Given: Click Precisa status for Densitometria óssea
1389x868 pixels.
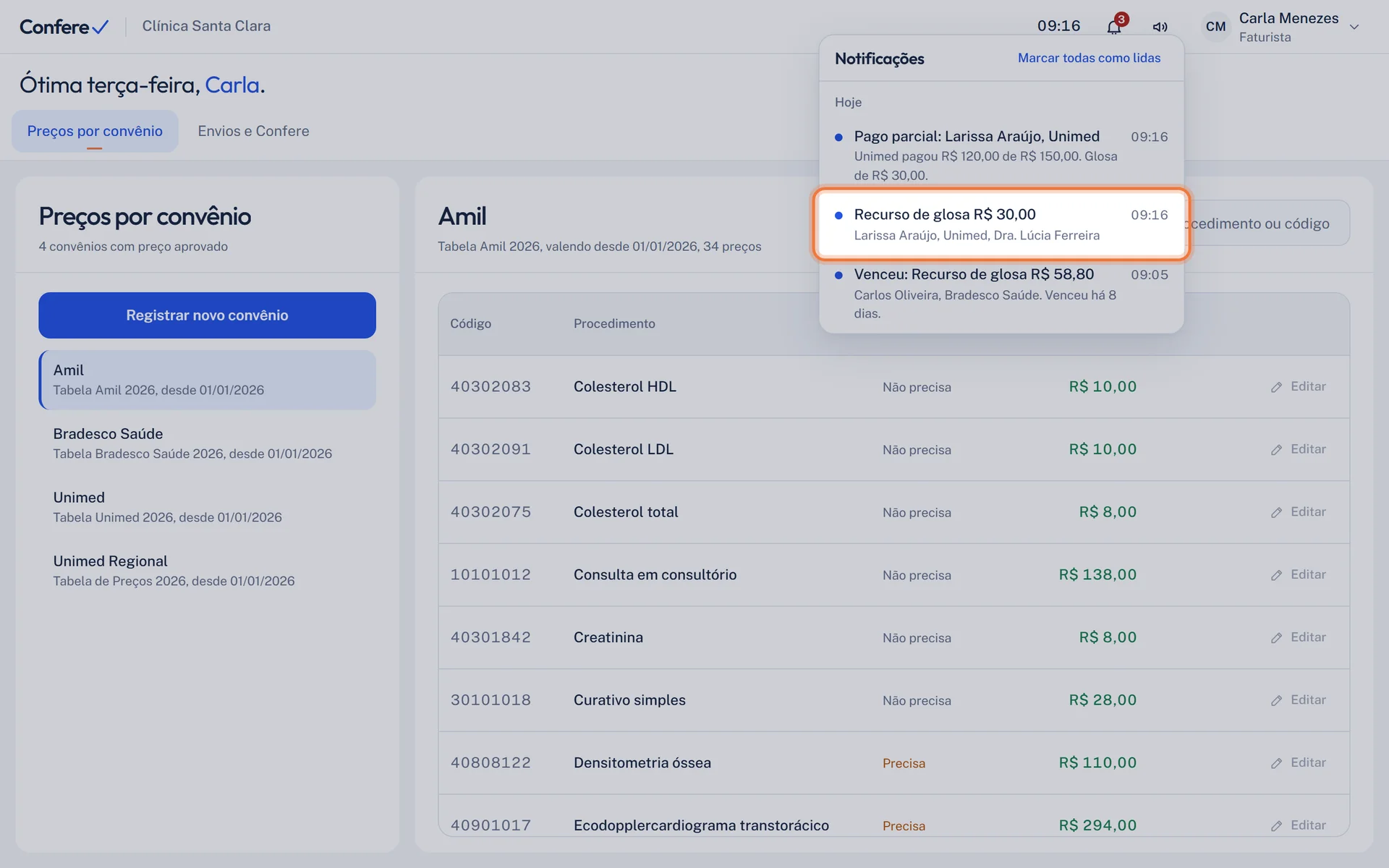Looking at the screenshot, I should point(904,763).
